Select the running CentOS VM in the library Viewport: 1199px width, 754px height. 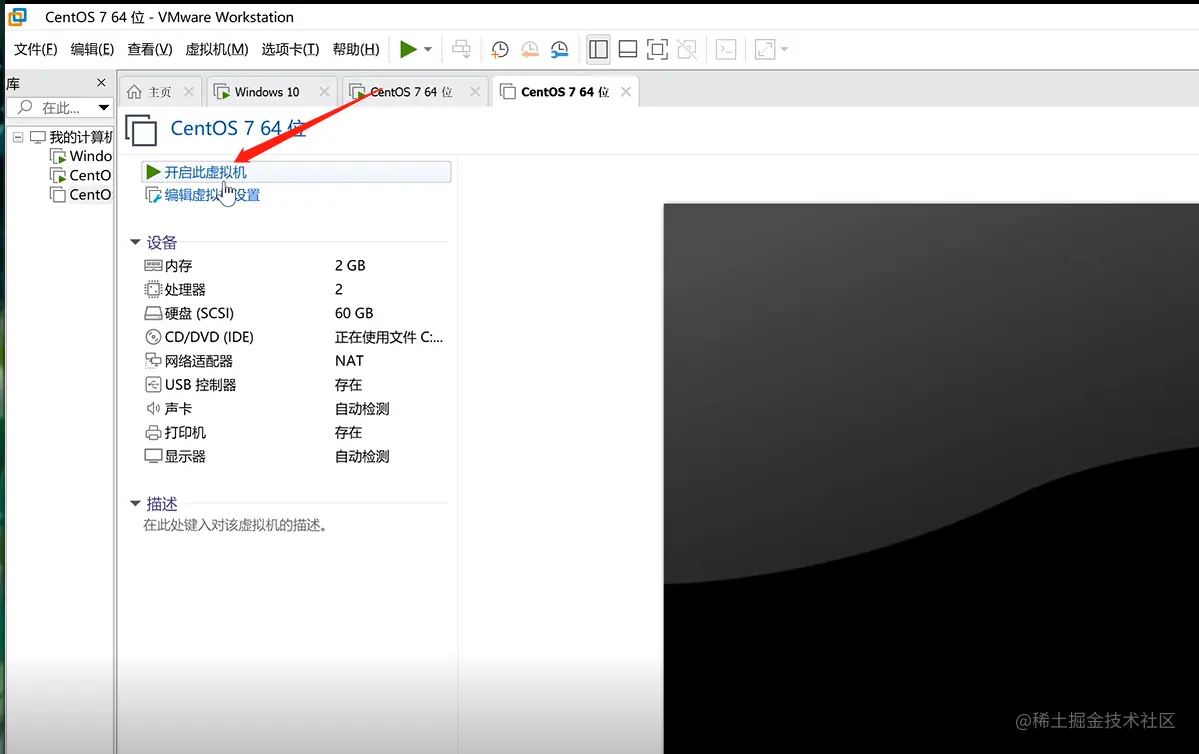81,175
